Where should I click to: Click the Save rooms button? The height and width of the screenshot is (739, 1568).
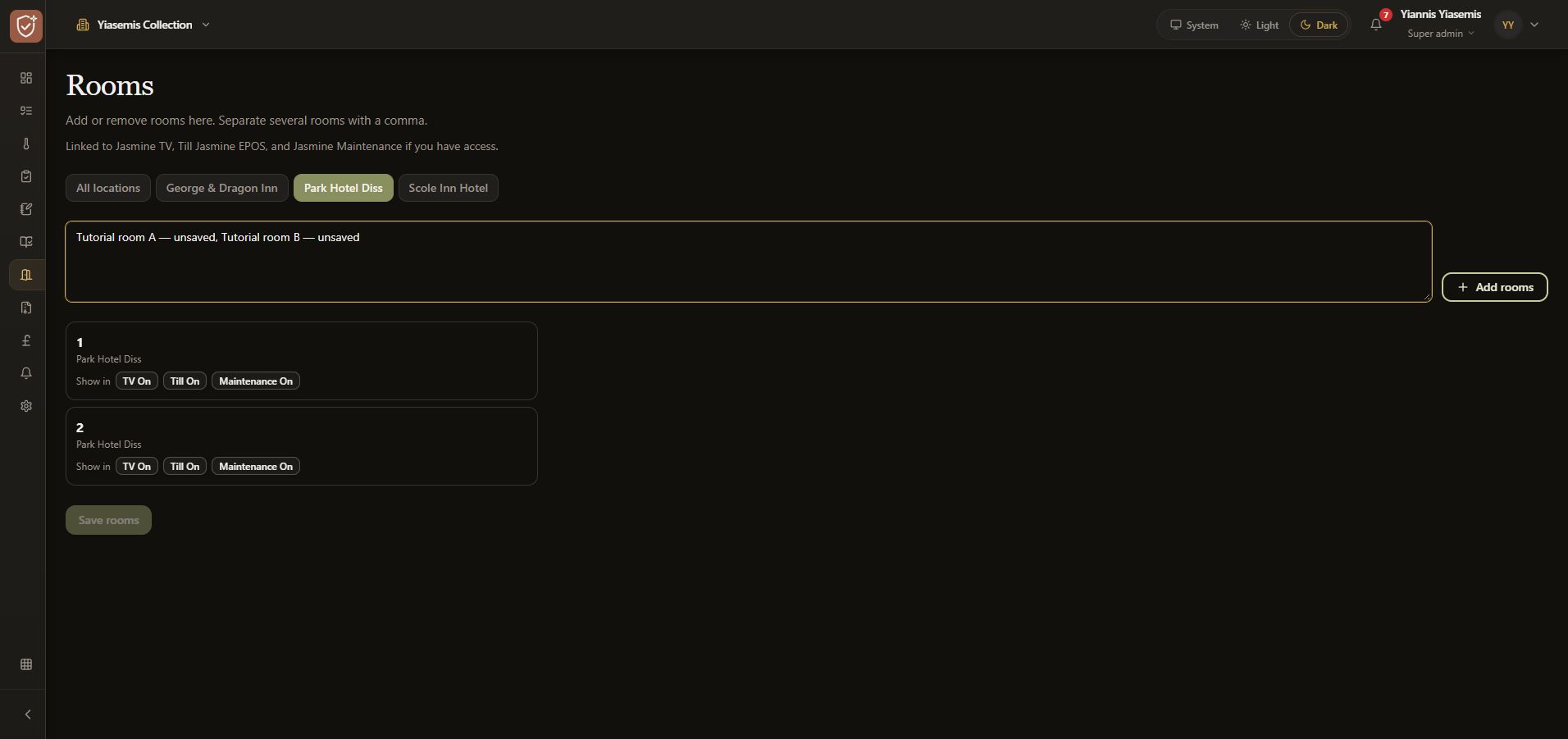coord(108,520)
